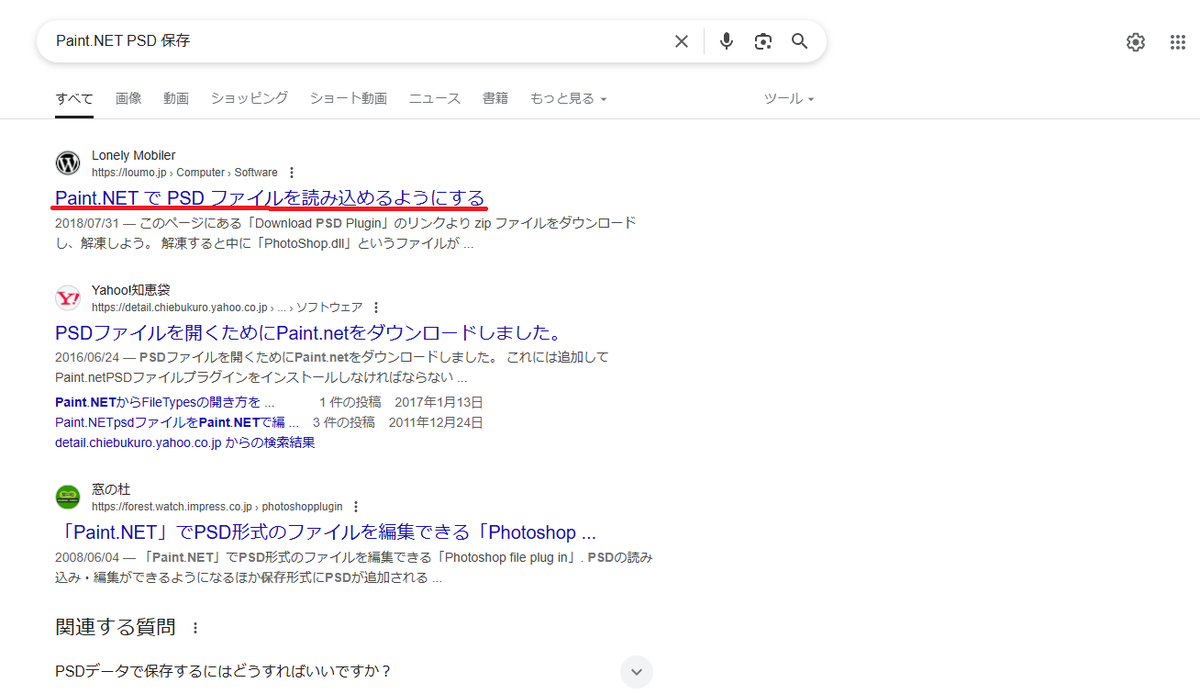Select the すべて tab
The image size is (1200, 694).
point(74,98)
